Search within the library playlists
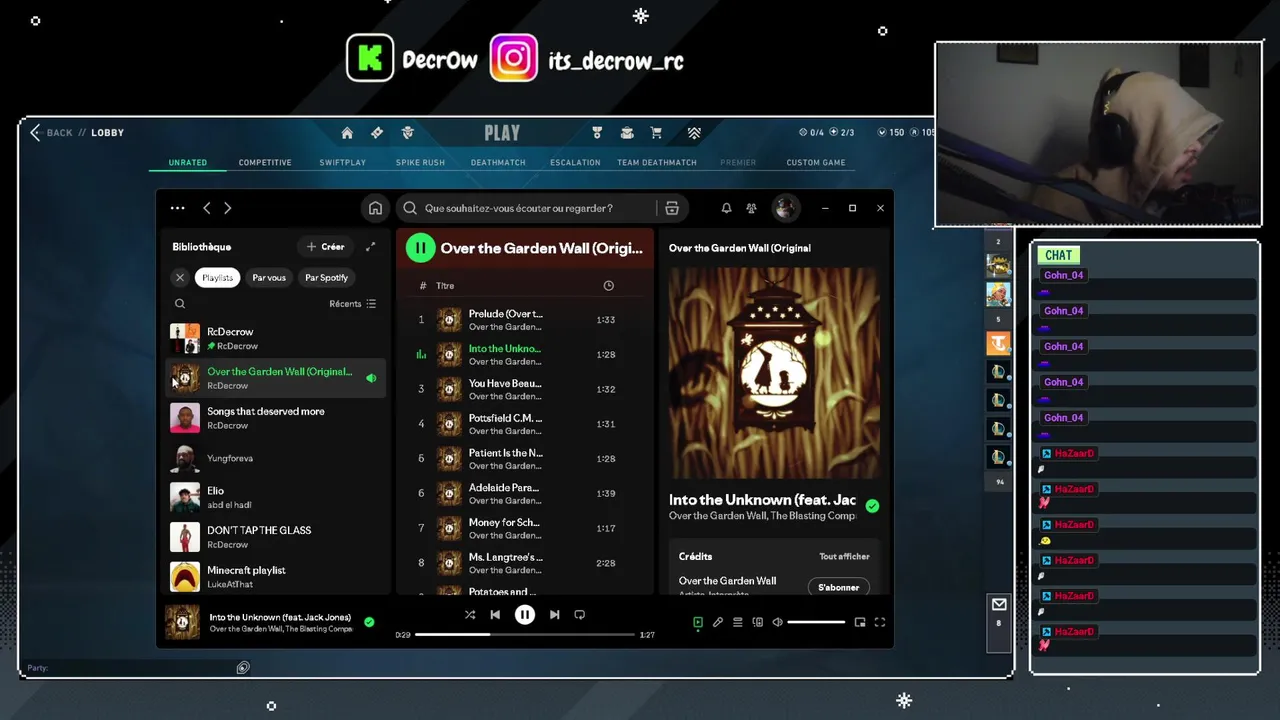Screen dimensions: 1280x720 click(180, 304)
